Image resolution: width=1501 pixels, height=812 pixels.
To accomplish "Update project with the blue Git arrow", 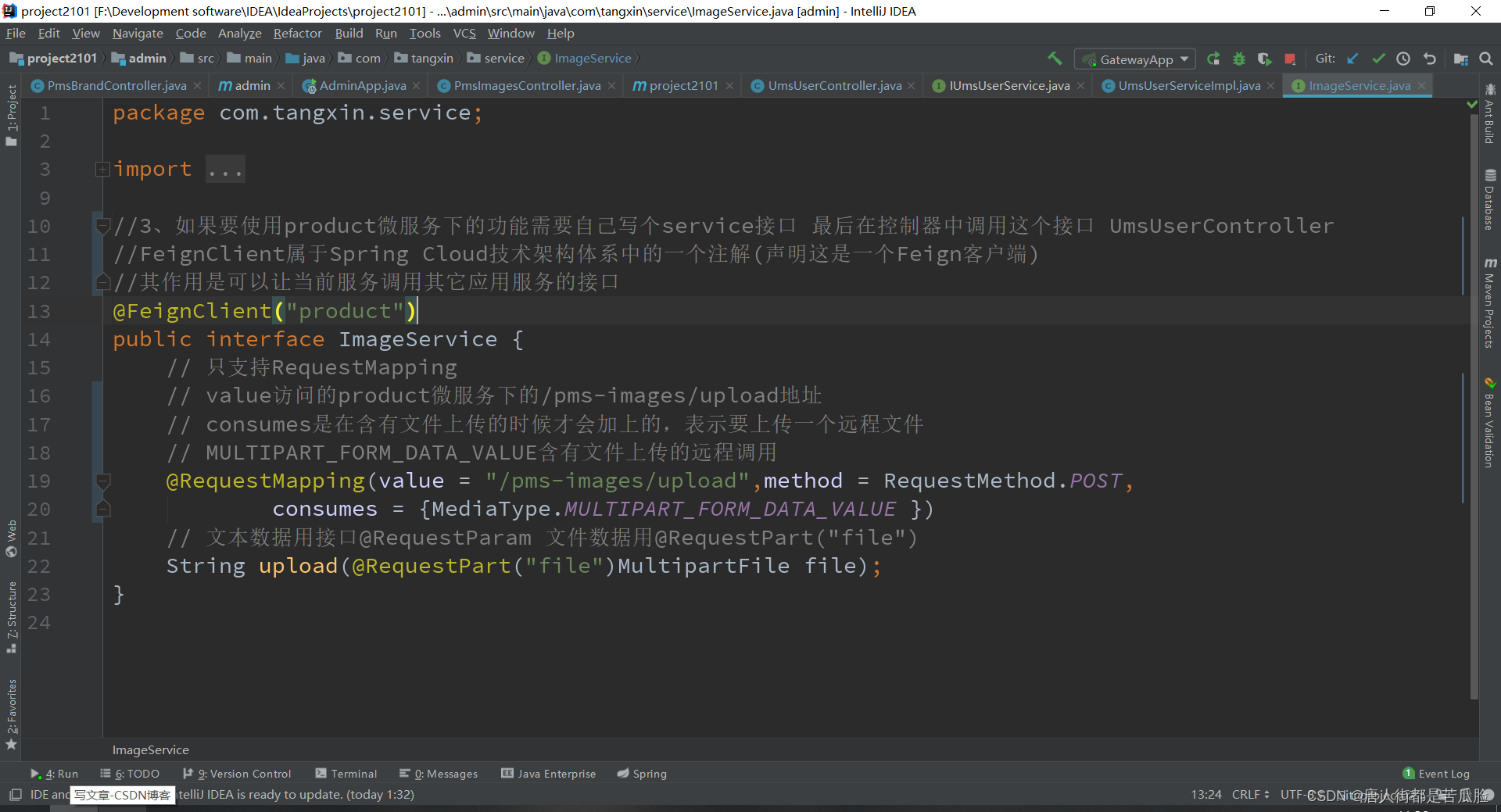I will (1352, 59).
